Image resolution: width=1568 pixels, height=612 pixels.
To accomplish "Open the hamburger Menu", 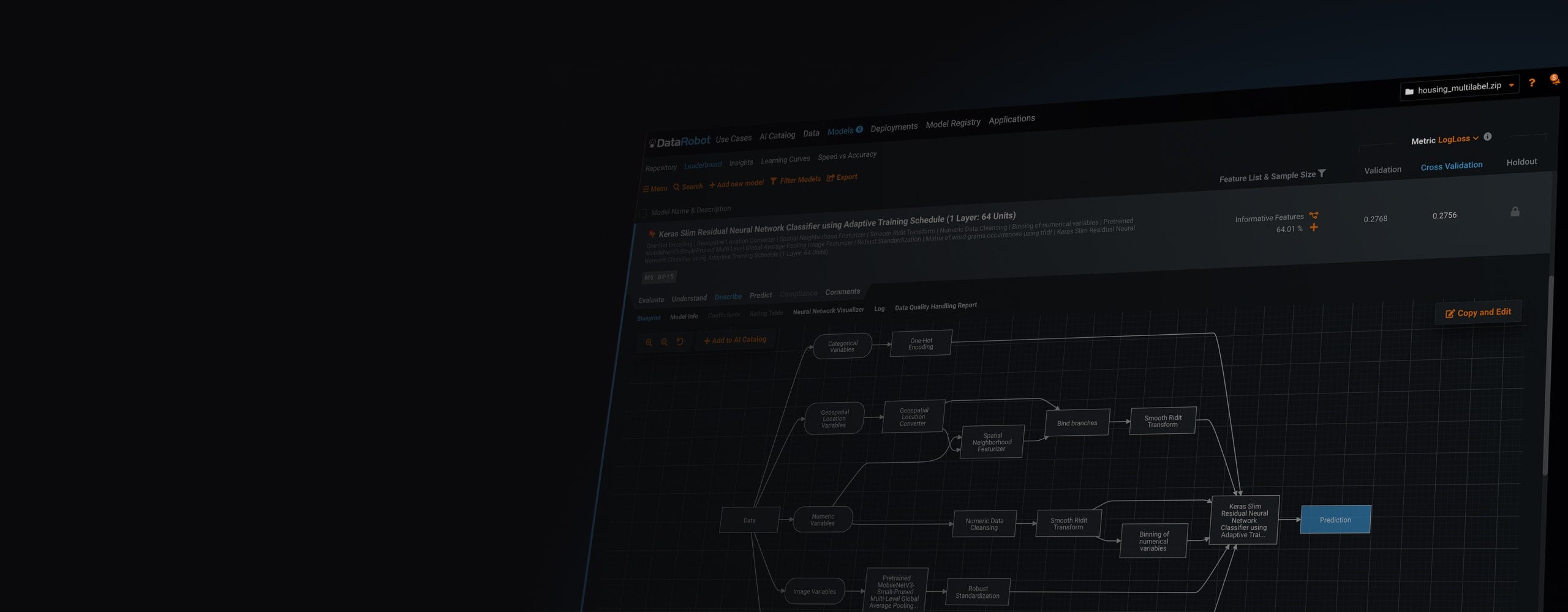I will [655, 188].
